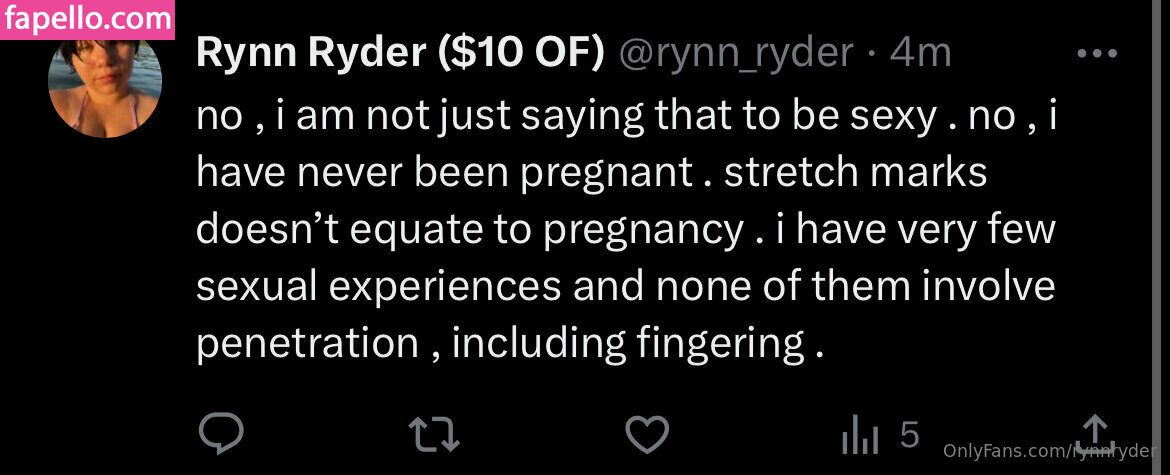Click the tweet's last line of text

[510, 344]
